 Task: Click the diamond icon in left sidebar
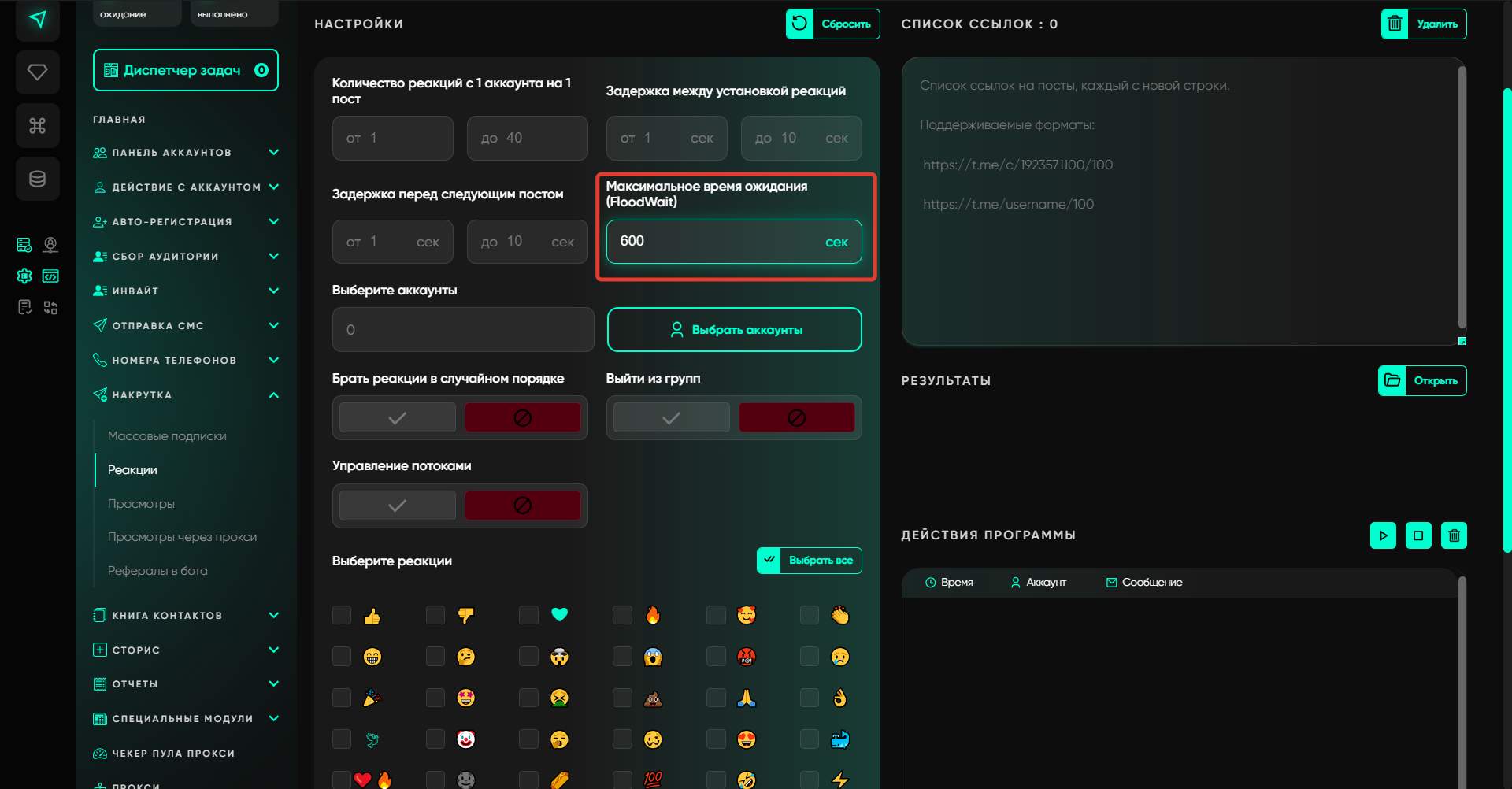[x=37, y=72]
